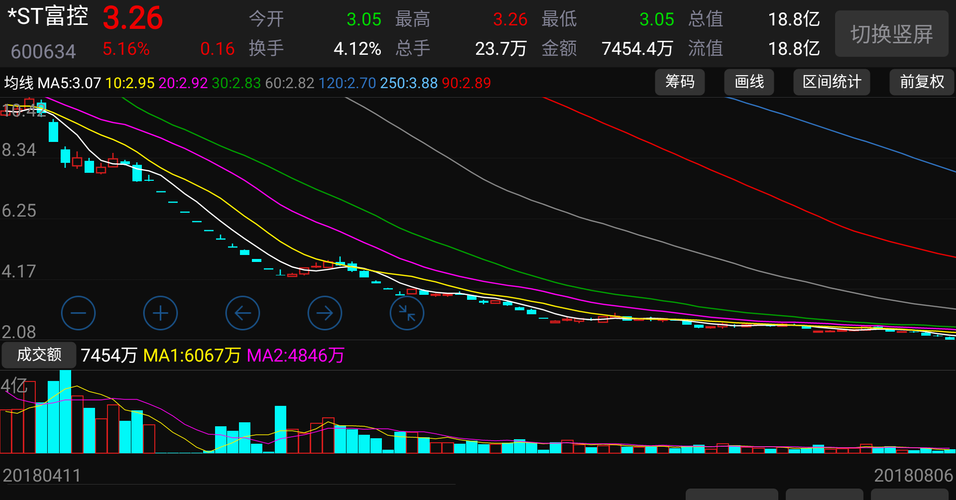This screenshot has width=956, height=500.
Task: Tap the 总值 label
Action: [705, 19]
